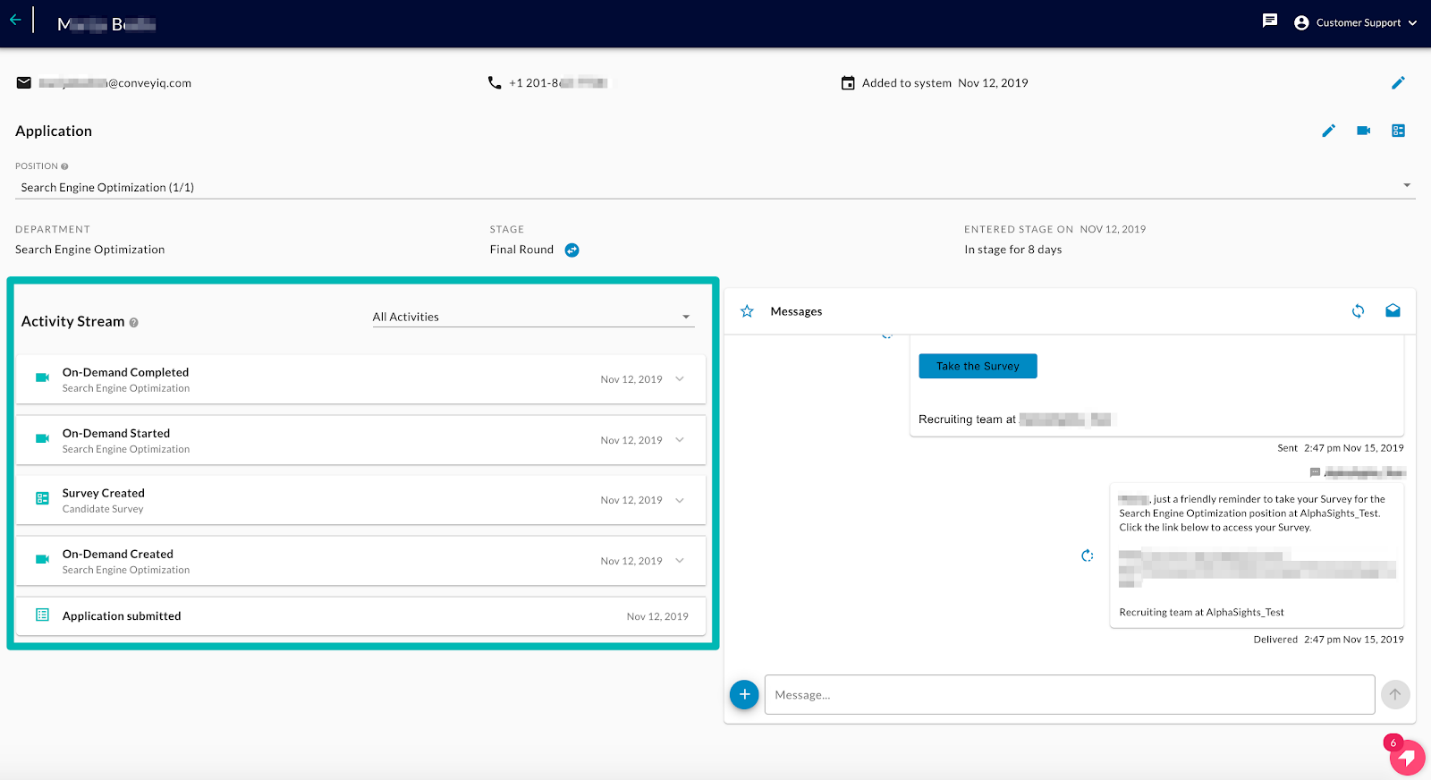This screenshot has width=1431, height=780.
Task: Click the calendar icon beside Added to system
Action: tap(848, 83)
